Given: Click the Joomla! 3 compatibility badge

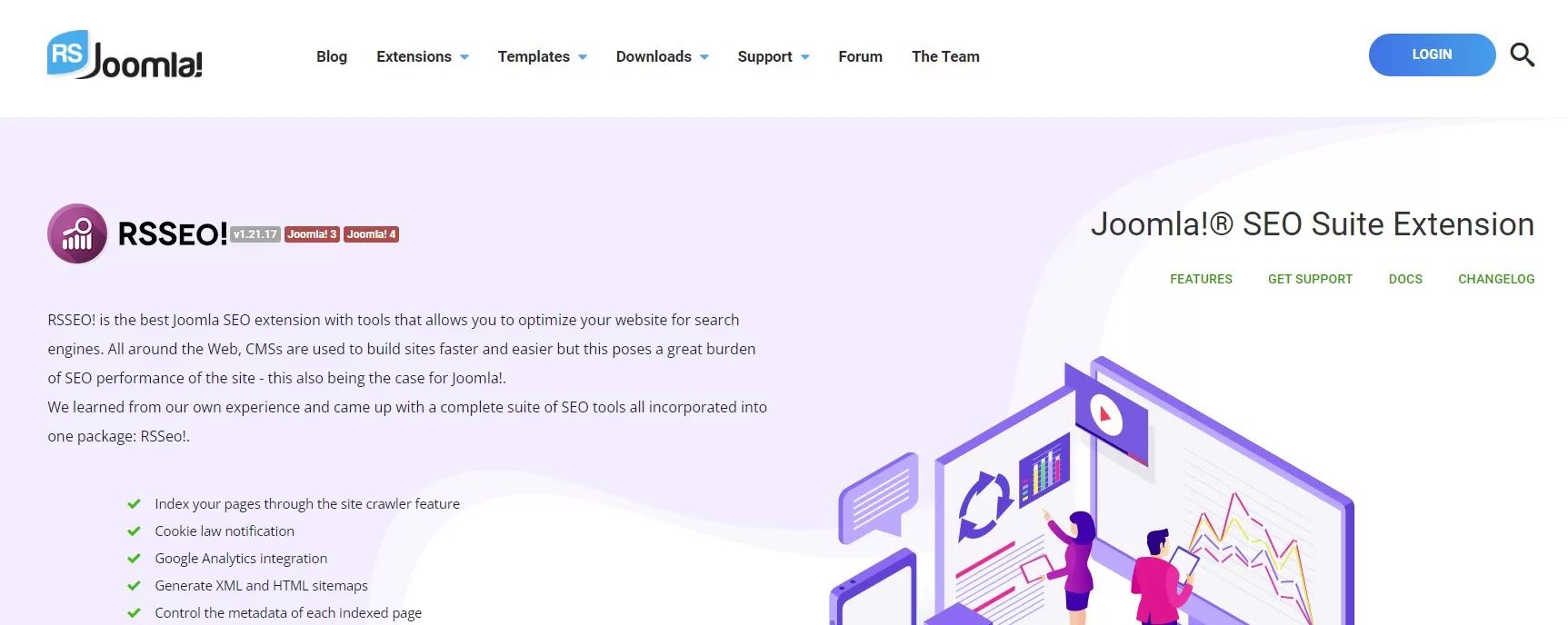Looking at the screenshot, I should click(x=312, y=234).
